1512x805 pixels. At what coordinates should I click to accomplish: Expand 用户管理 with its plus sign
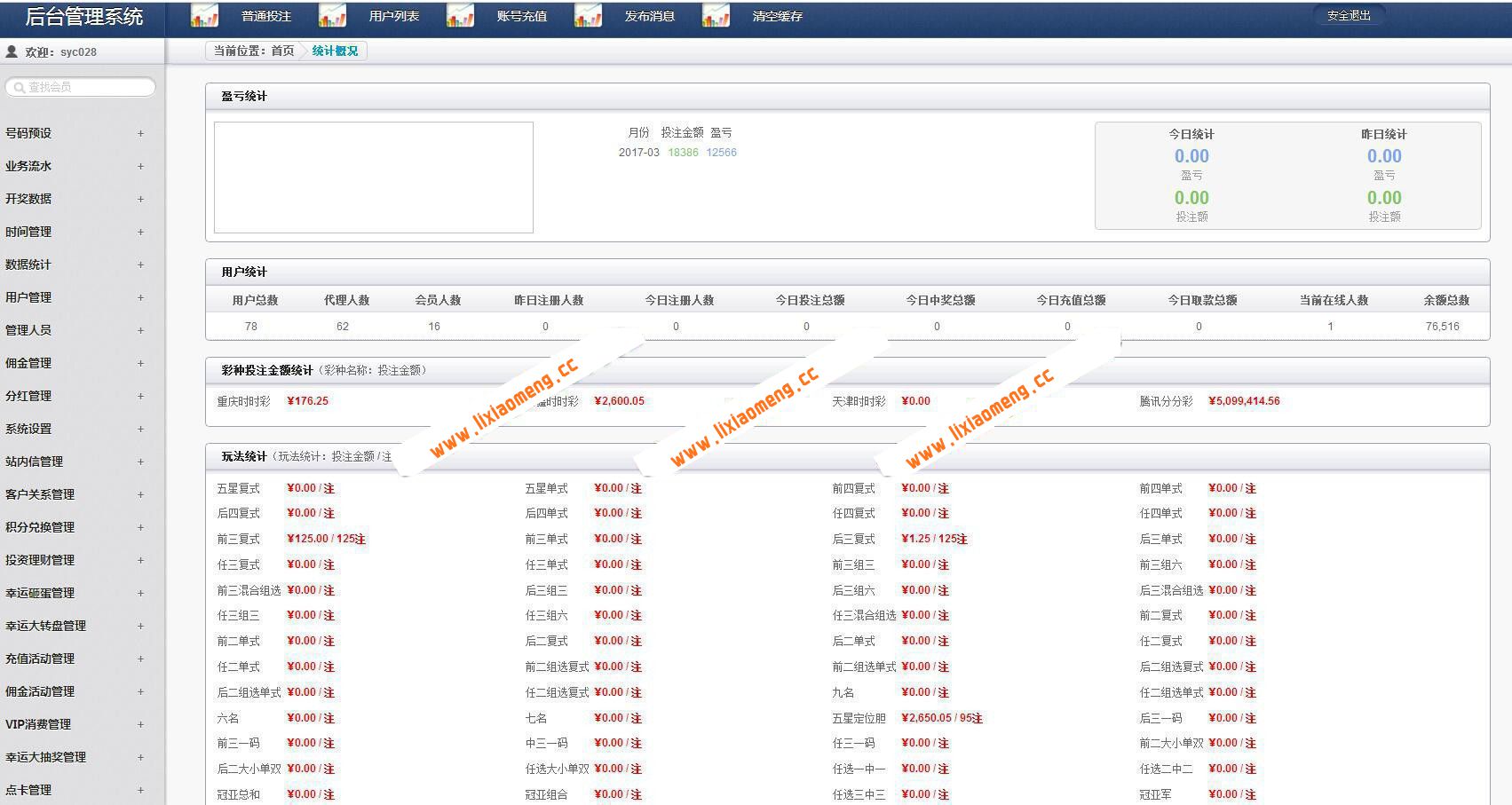click(140, 297)
